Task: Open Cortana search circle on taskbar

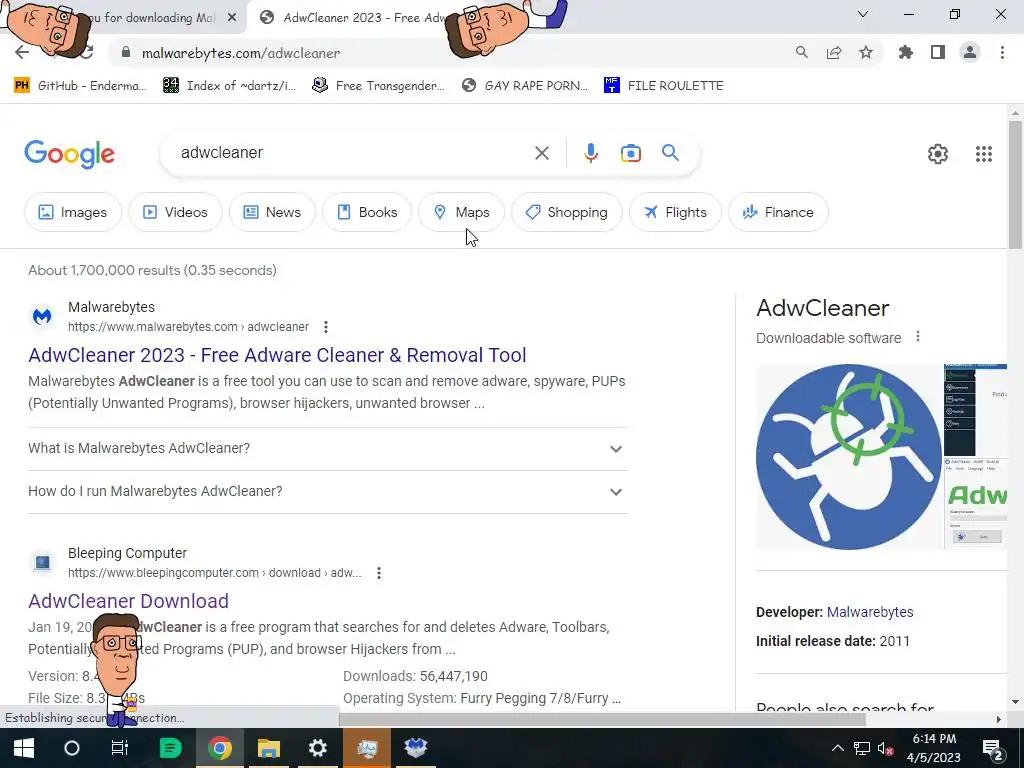Action: [x=72, y=748]
